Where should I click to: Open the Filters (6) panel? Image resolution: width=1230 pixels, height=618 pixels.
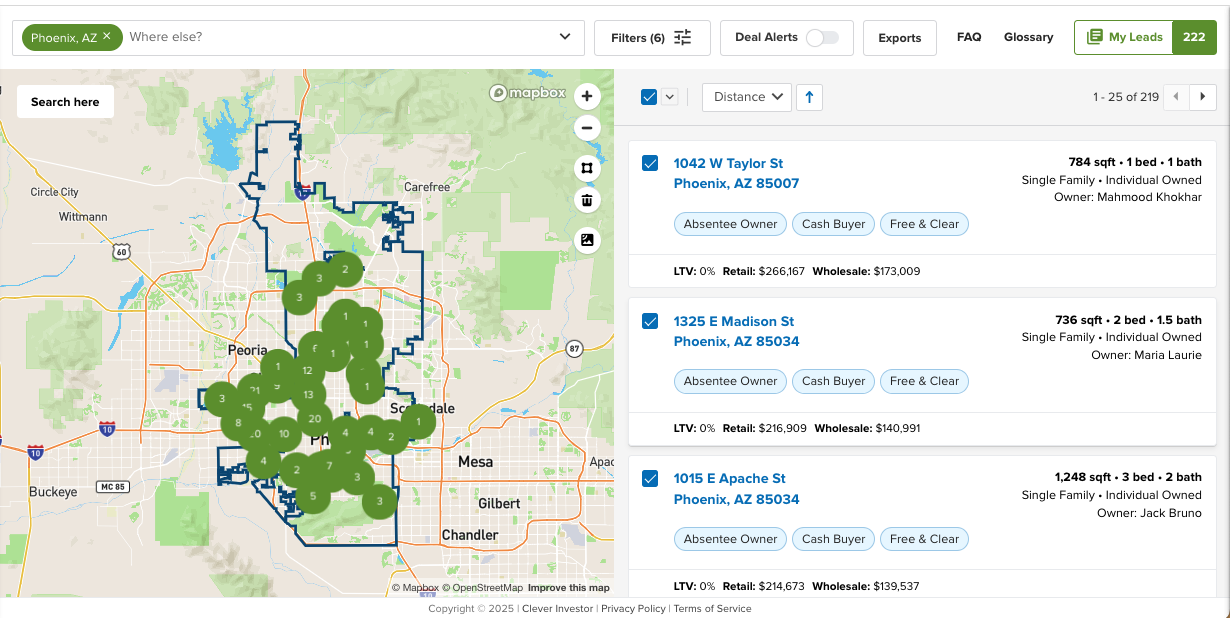[x=652, y=38]
